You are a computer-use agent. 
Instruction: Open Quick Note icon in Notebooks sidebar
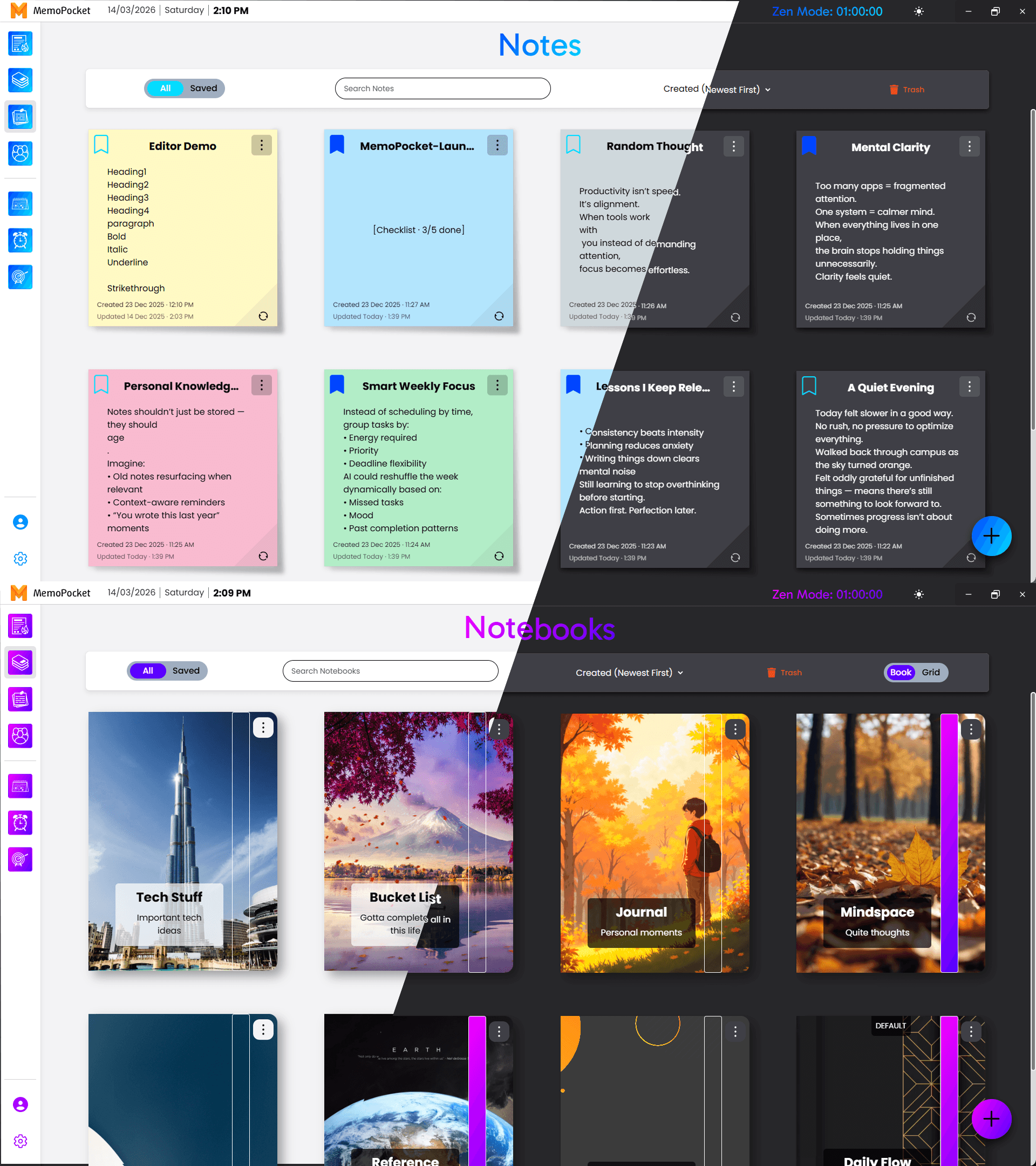21,626
